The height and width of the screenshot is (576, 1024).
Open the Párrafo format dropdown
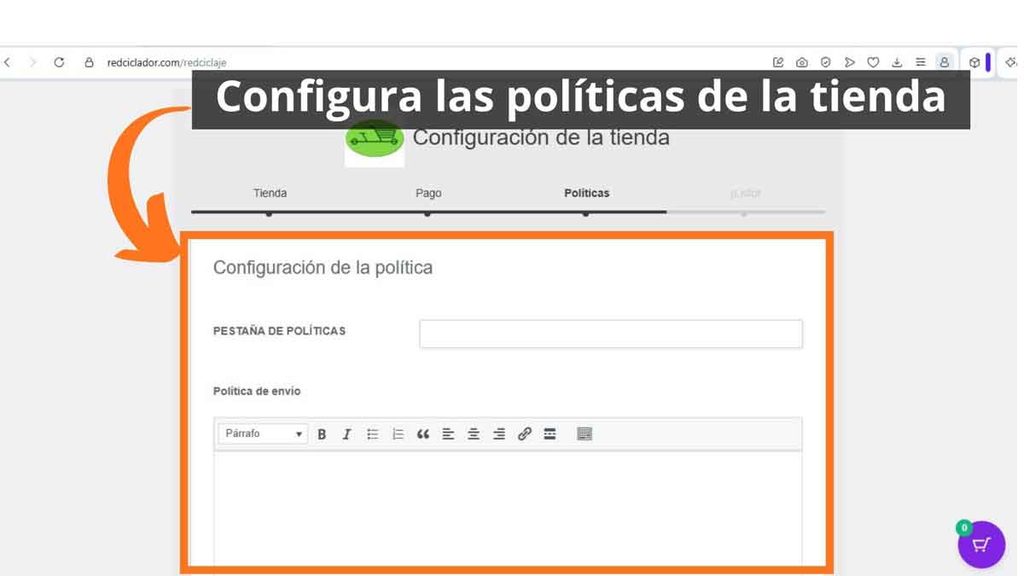click(x=263, y=434)
